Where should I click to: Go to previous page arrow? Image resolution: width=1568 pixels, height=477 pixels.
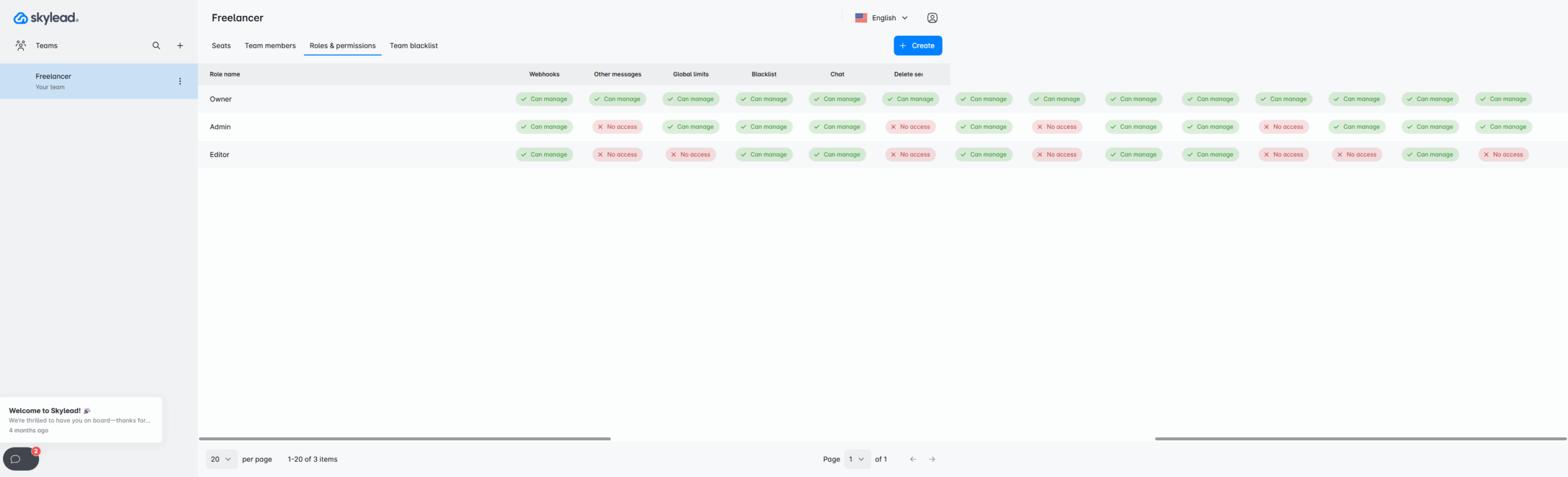pos(913,459)
